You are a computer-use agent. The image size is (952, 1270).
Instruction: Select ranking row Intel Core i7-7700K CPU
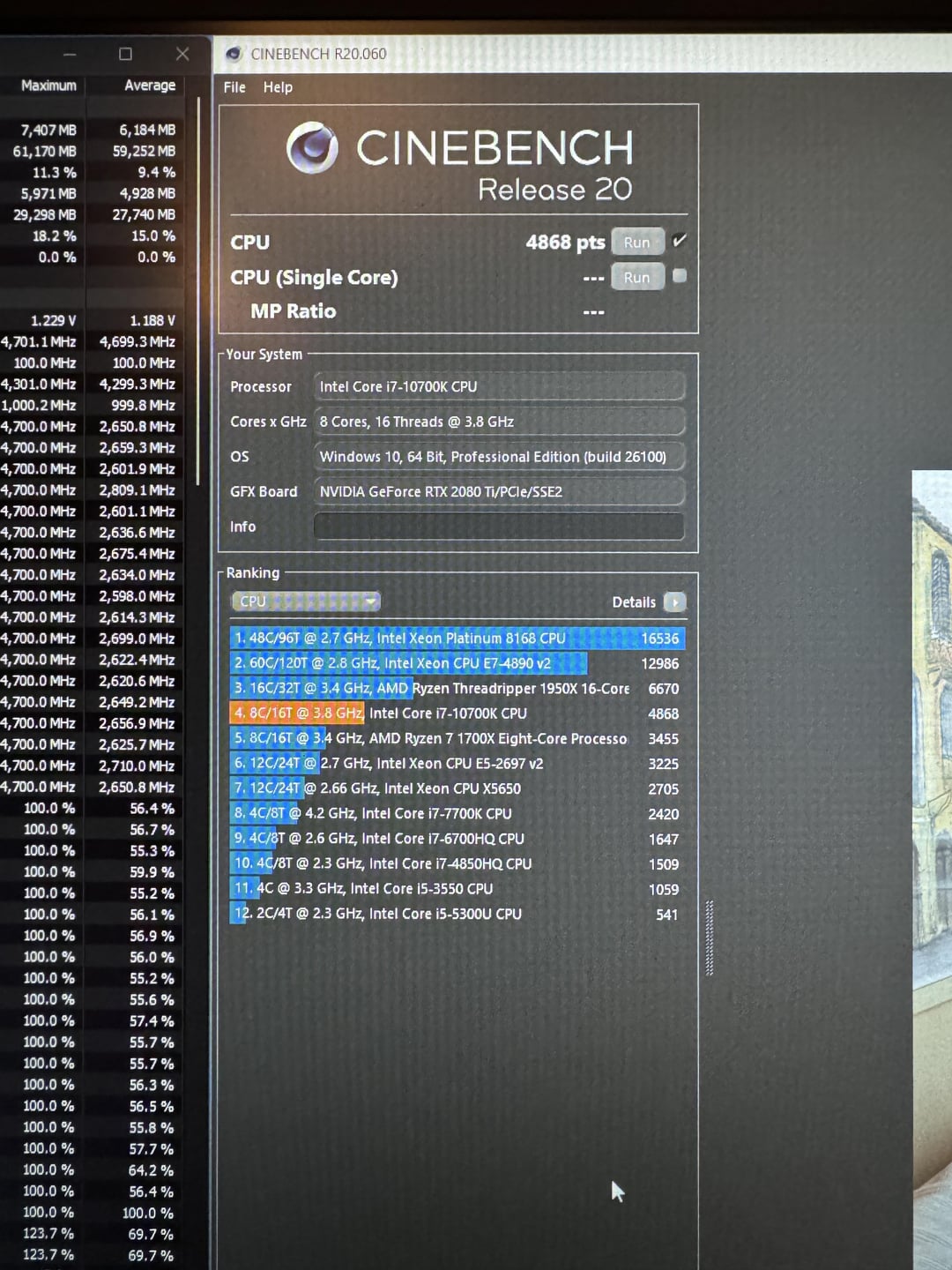[457, 814]
